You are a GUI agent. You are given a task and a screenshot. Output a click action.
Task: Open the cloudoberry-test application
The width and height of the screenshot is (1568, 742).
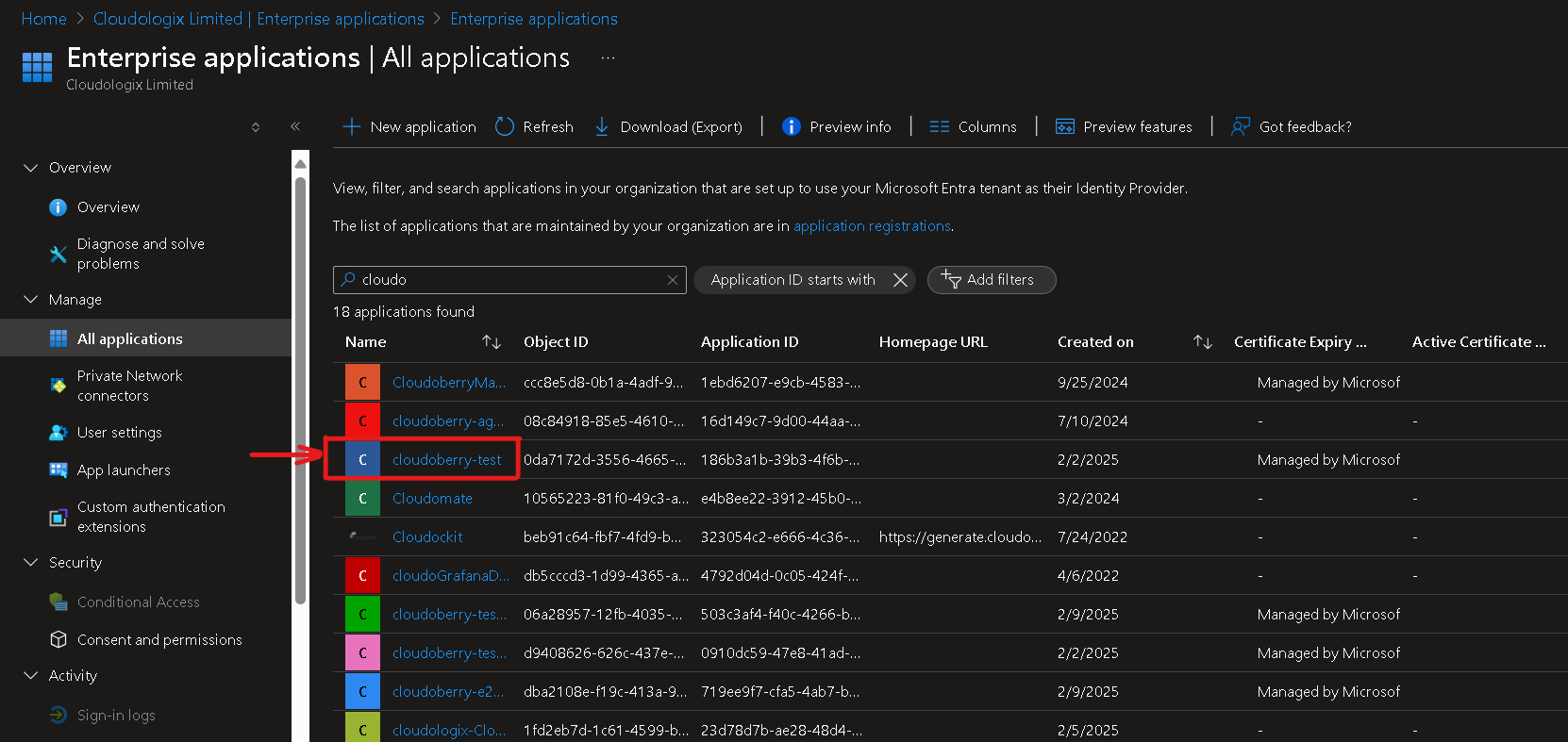click(447, 460)
